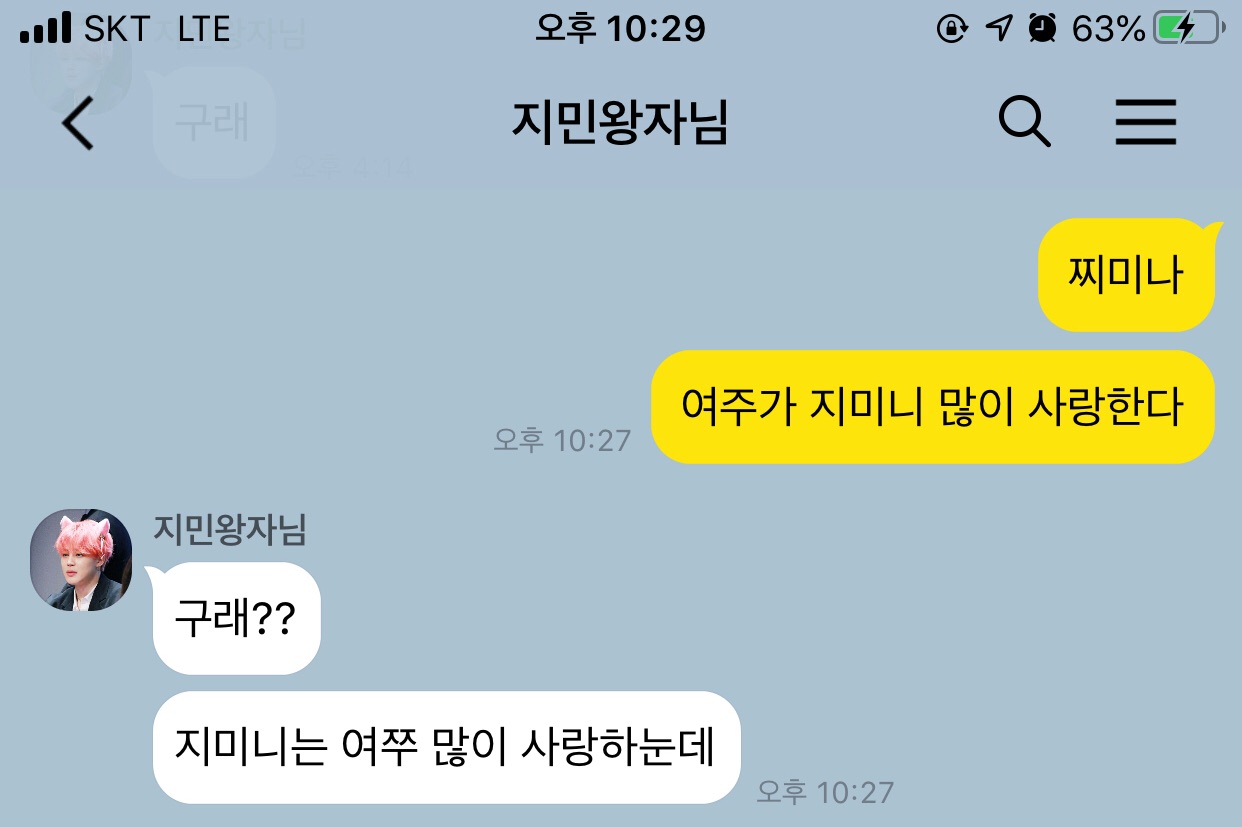Viewport: 1242px width, 827px height.
Task: Select the 여주가 지미니 많이 사랑한다 bubble
Action: (x=932, y=407)
